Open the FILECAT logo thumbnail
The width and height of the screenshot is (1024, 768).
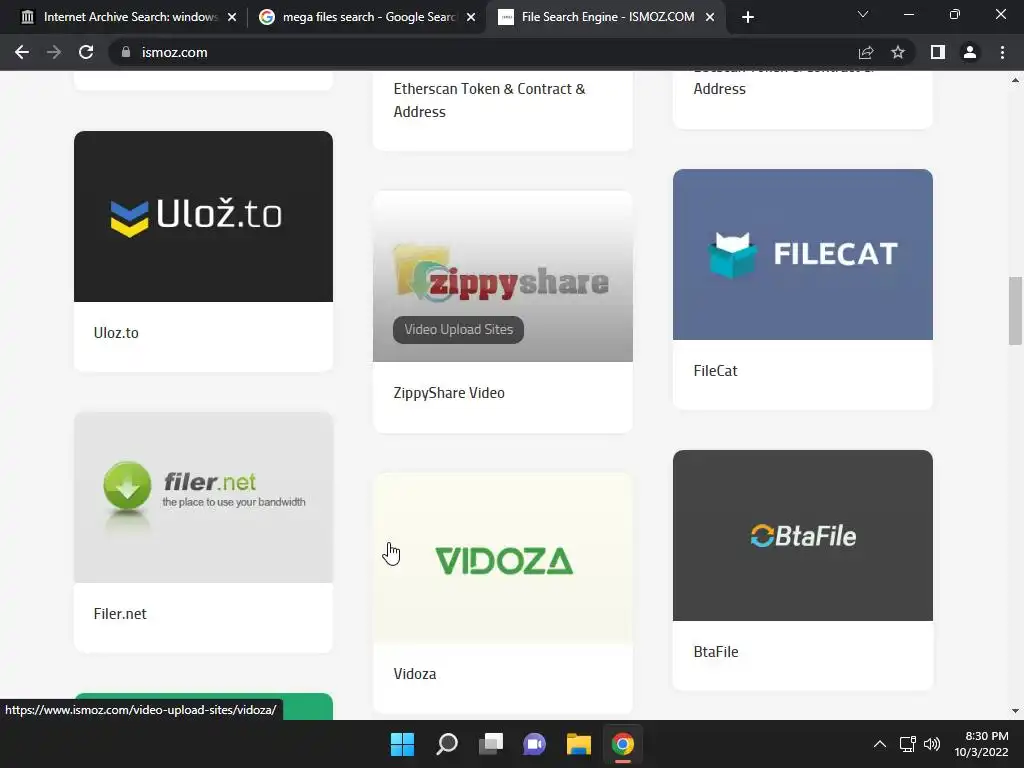803,254
